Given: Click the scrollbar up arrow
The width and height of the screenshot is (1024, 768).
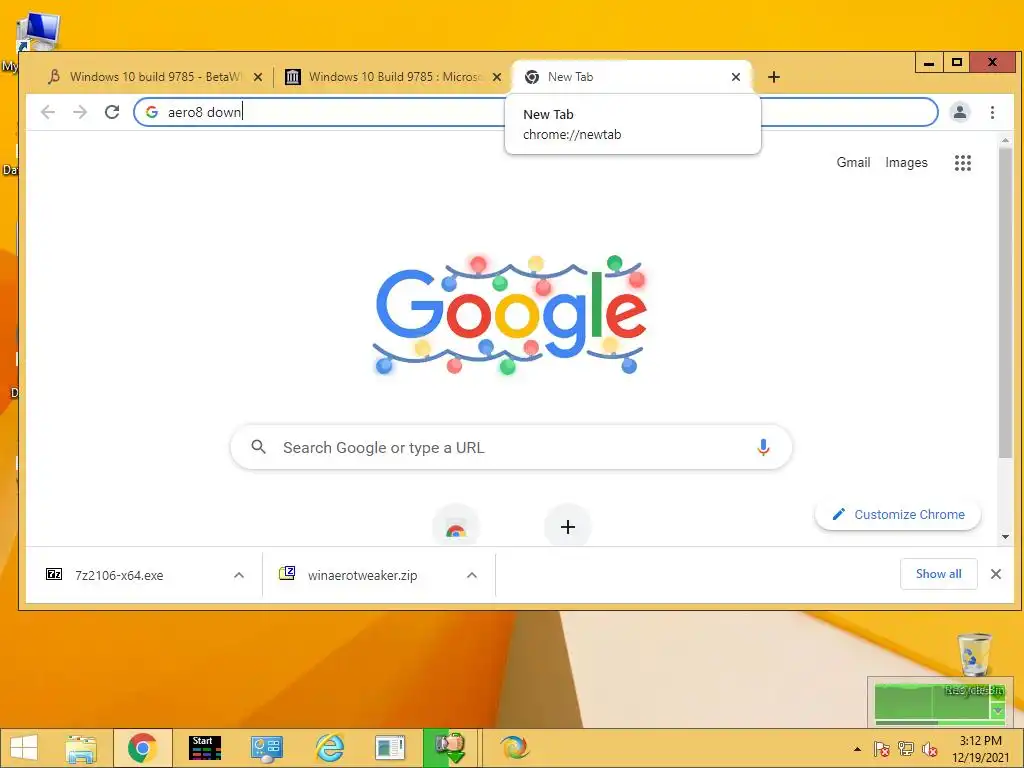Looking at the screenshot, I should click(1005, 140).
